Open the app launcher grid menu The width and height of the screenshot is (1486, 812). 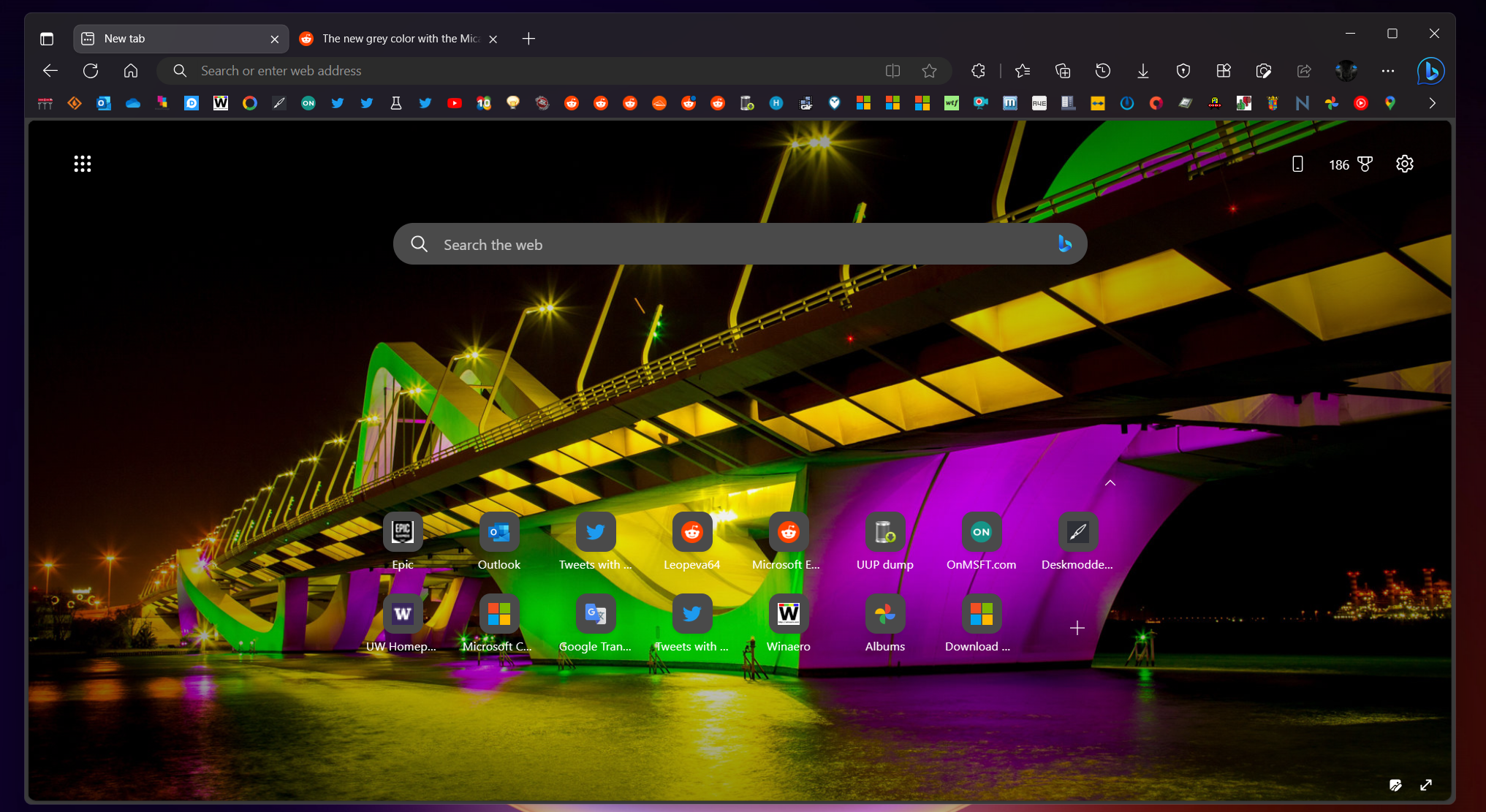pos(83,164)
